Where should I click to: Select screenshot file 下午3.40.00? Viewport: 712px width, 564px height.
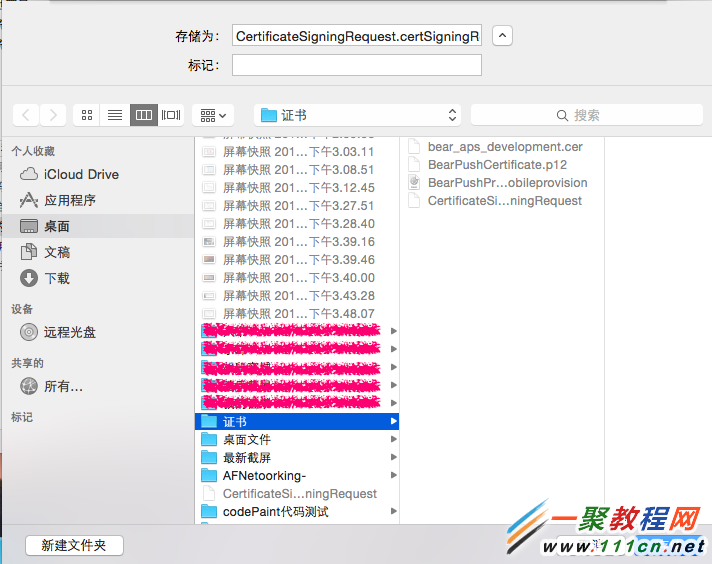point(297,277)
